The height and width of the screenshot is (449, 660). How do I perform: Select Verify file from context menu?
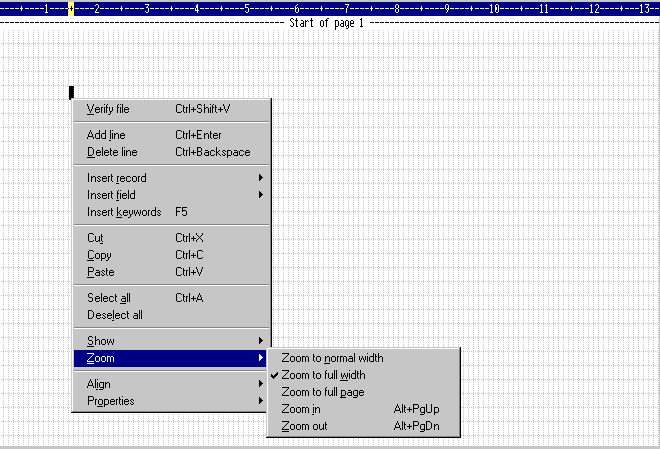108,109
